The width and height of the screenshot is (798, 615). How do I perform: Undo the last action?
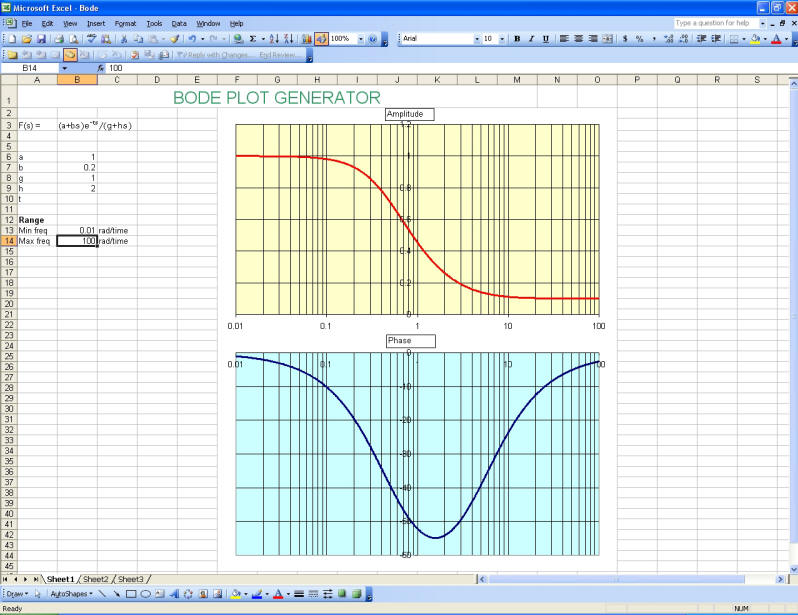[x=192, y=39]
